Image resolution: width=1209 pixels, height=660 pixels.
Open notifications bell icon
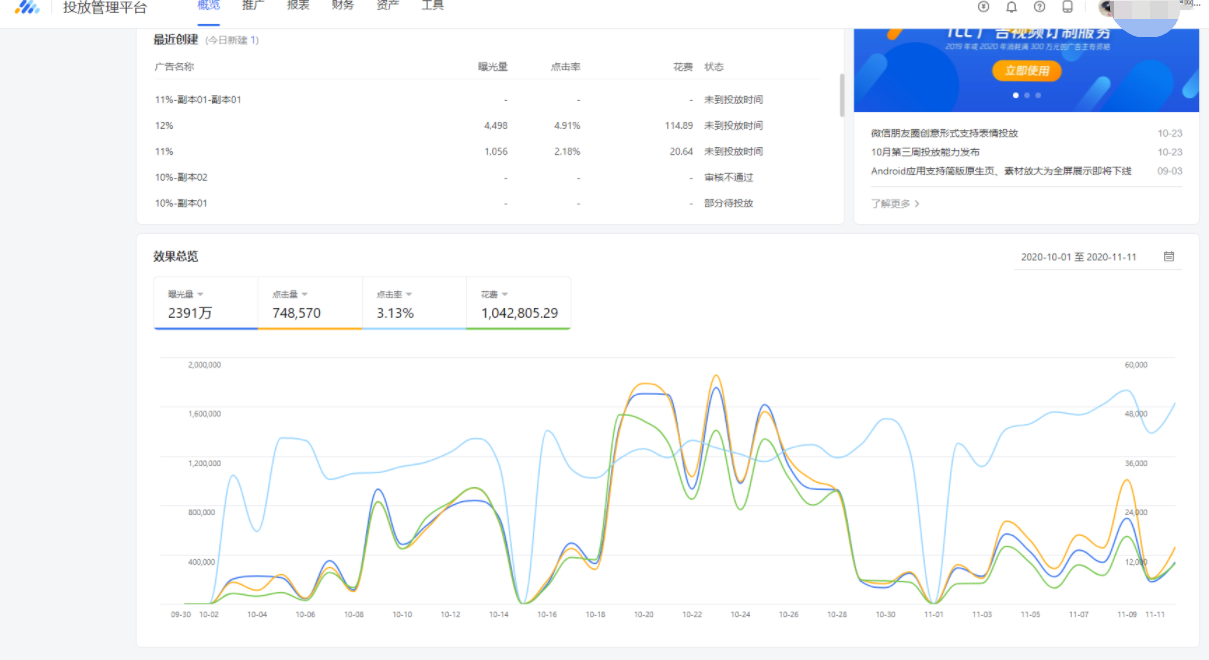click(x=1011, y=7)
